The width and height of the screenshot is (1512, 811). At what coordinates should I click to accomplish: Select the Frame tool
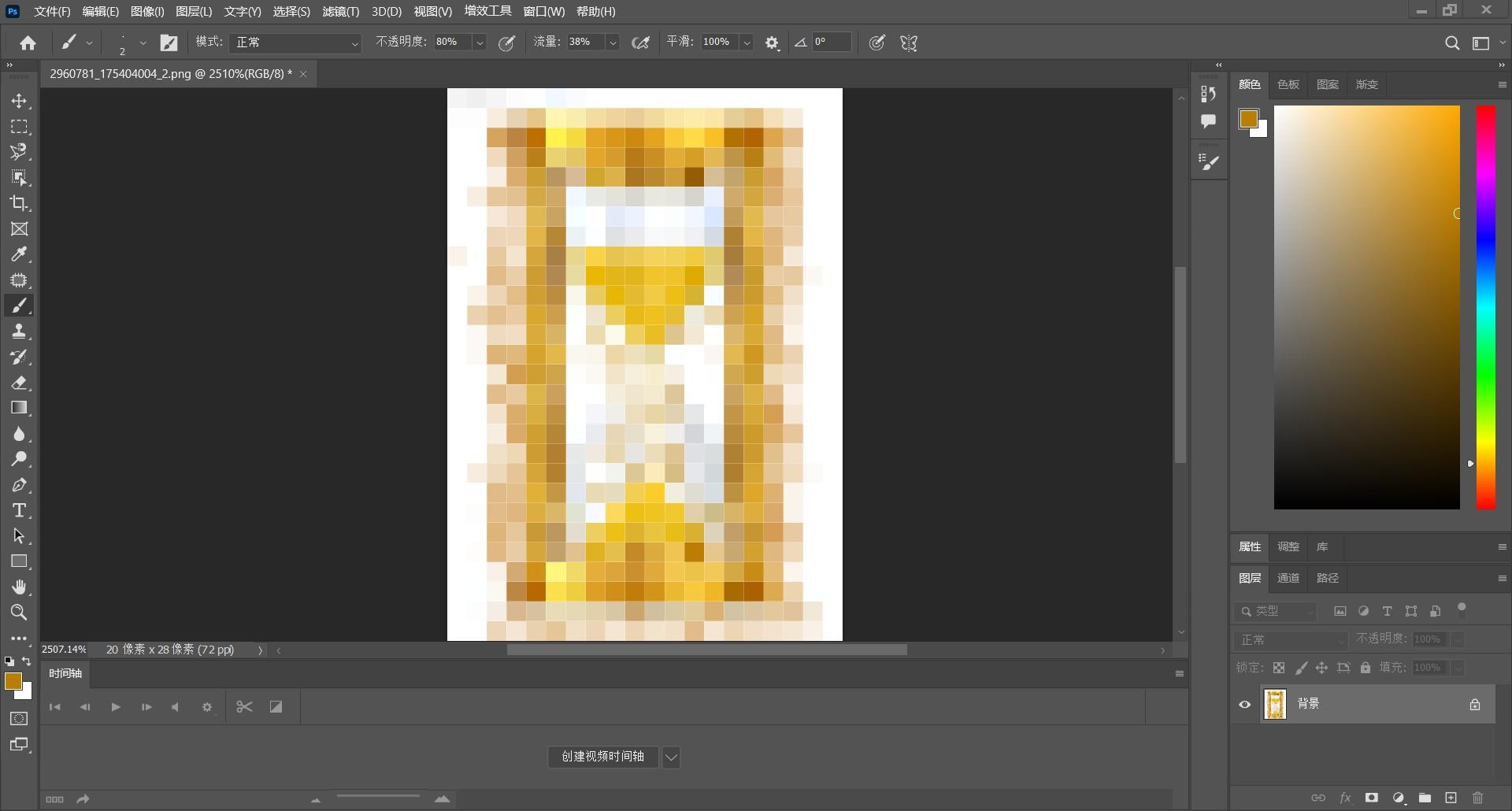click(20, 229)
